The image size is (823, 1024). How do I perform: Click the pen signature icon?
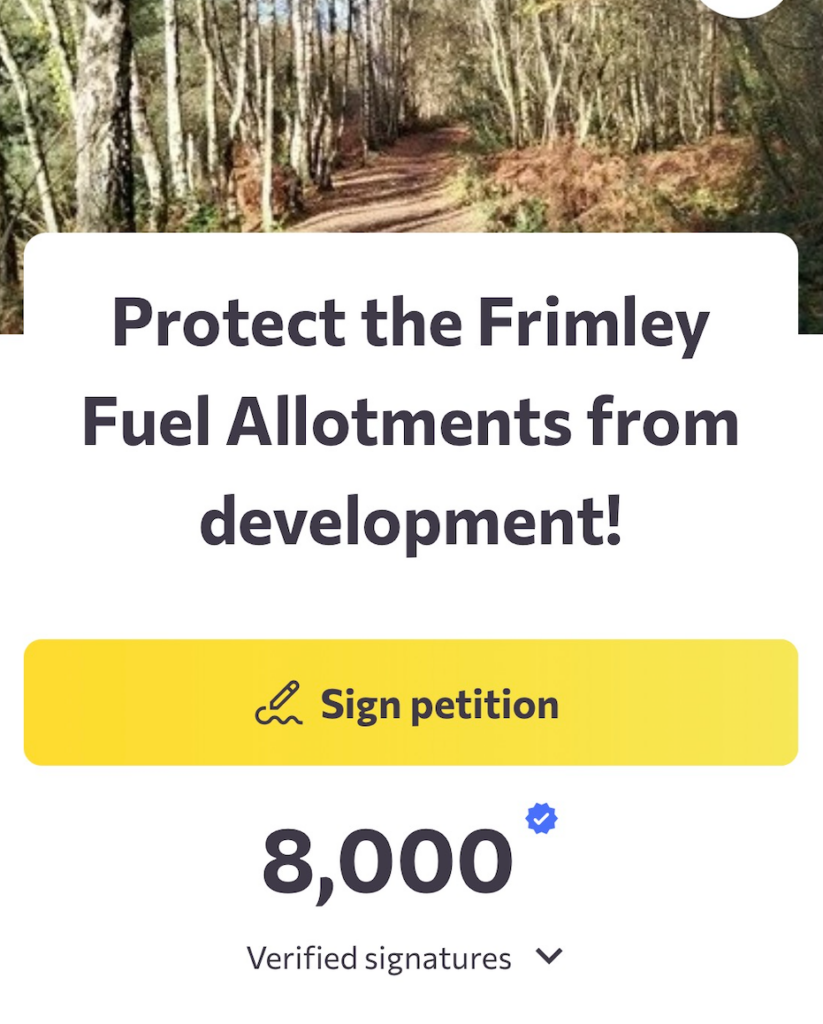(x=278, y=704)
